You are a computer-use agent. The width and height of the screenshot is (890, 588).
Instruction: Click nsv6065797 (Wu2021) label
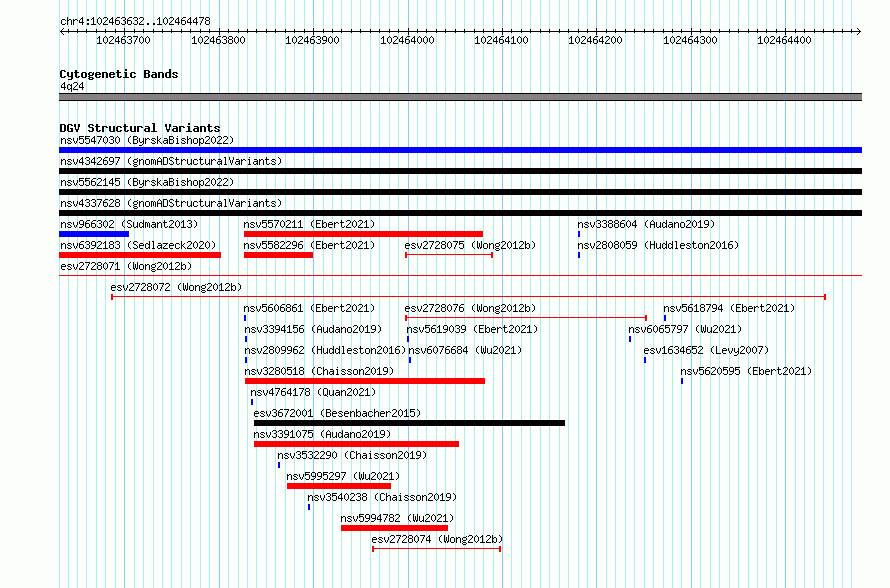(685, 329)
